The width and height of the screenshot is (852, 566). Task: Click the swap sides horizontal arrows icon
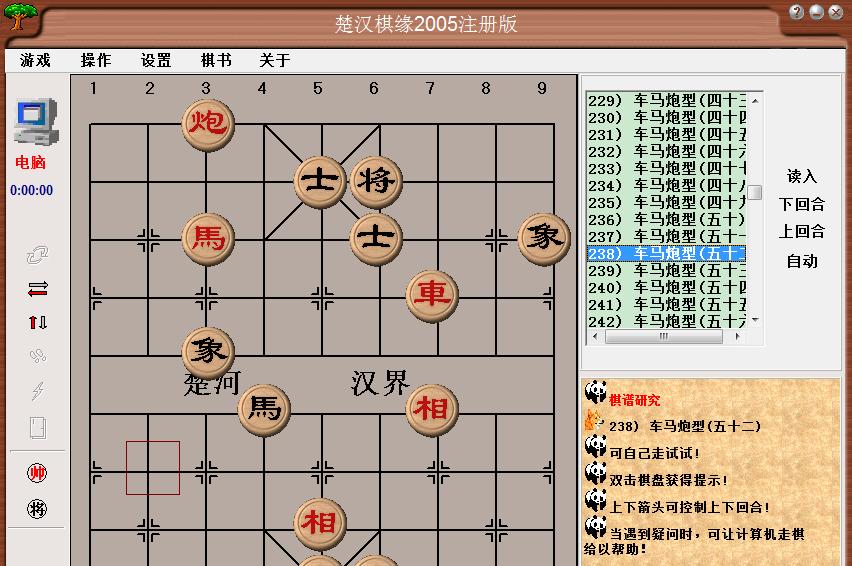pos(37,289)
